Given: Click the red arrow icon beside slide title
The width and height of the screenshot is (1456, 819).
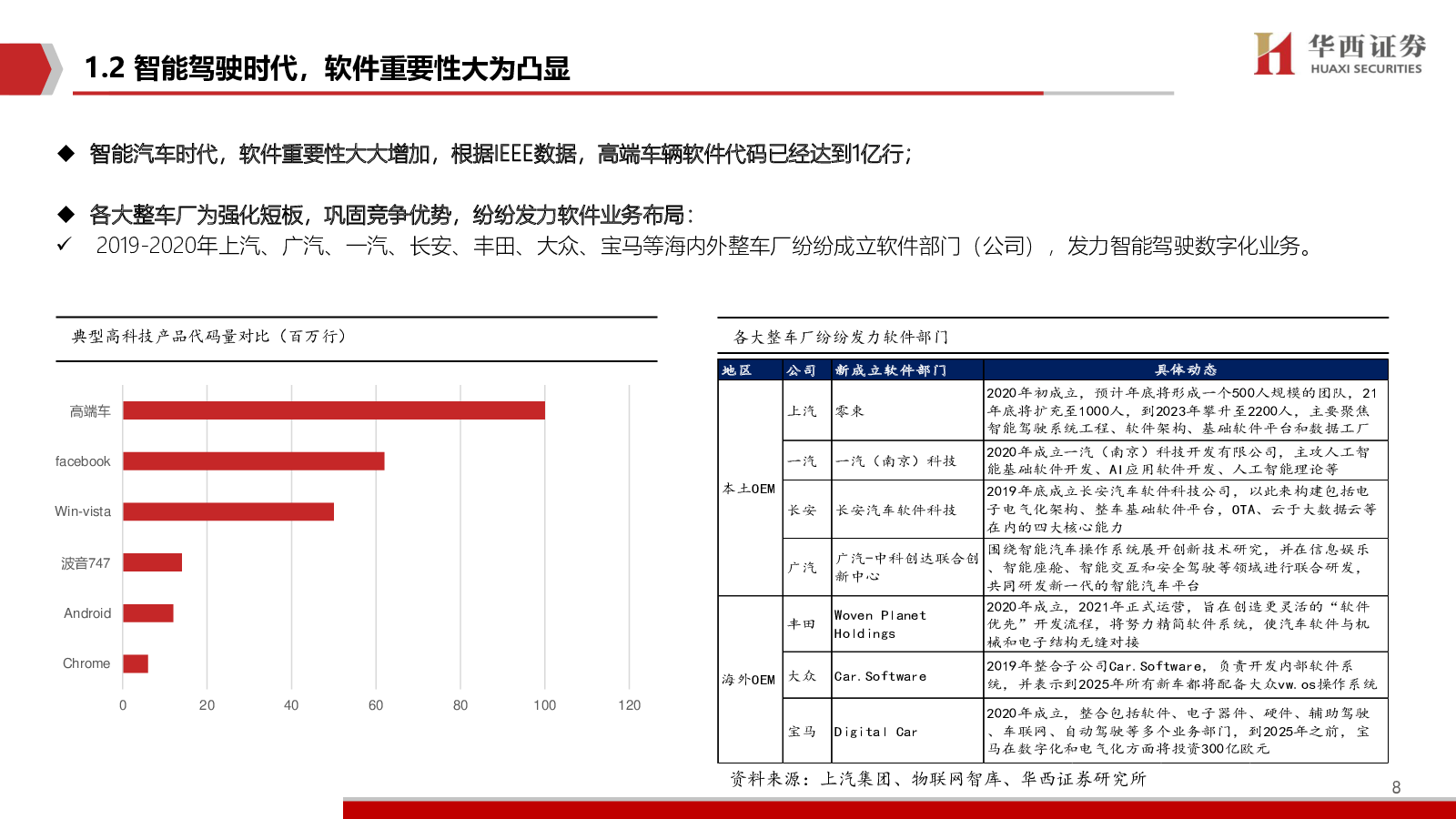Looking at the screenshot, I should click(x=31, y=69).
